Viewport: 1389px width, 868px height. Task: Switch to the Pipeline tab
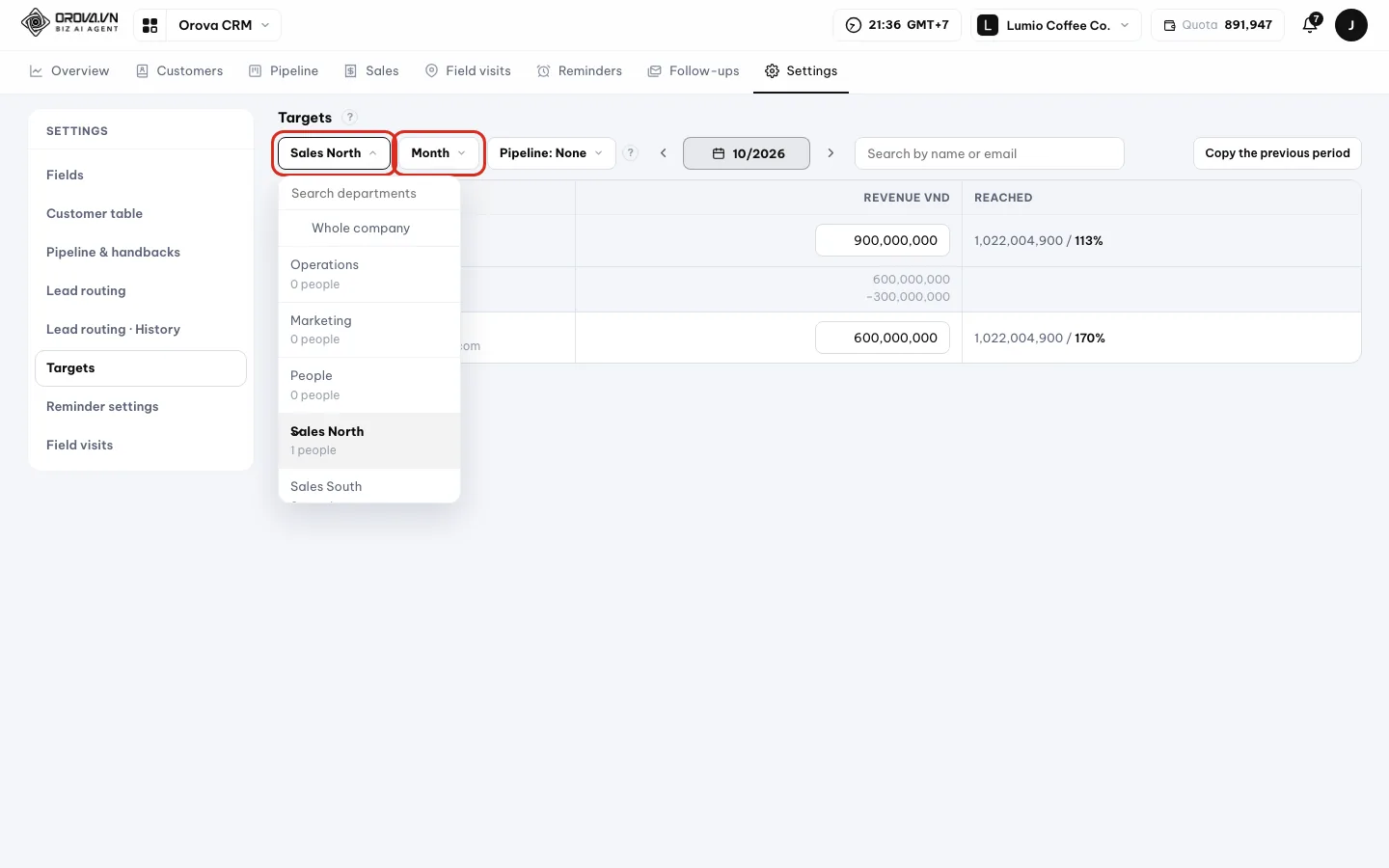point(285,71)
